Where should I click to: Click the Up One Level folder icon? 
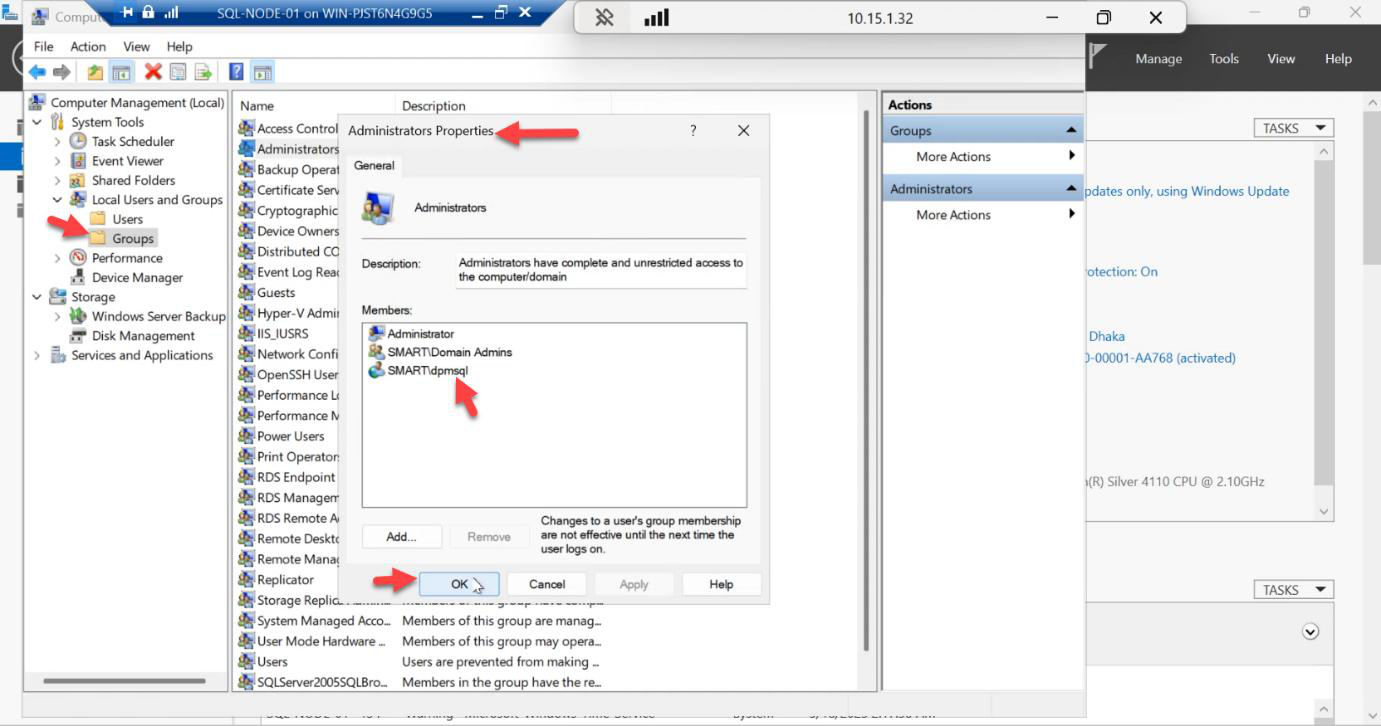click(95, 72)
